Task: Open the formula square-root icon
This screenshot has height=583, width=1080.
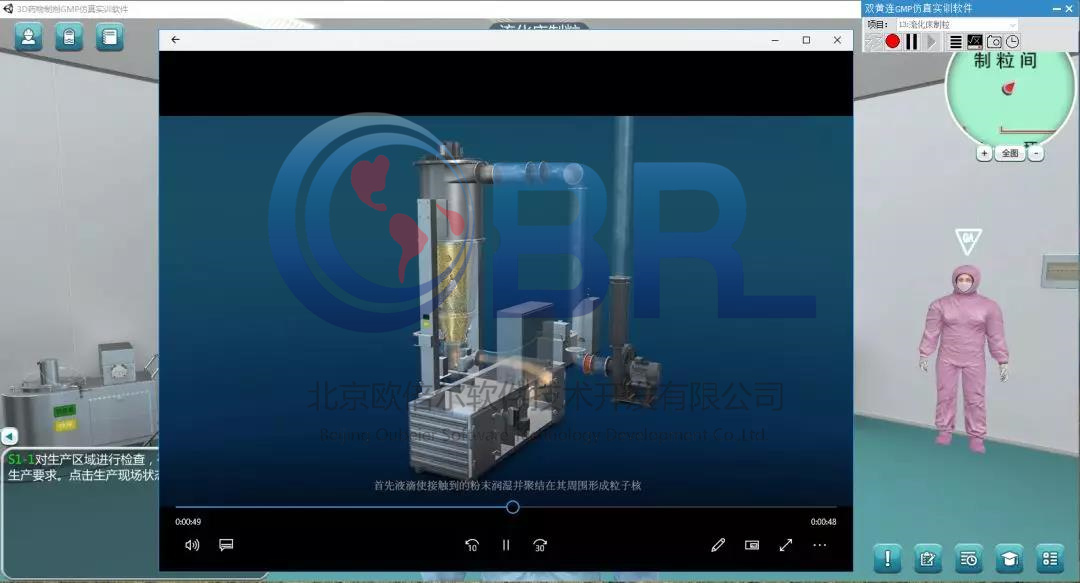Action: [x=975, y=41]
